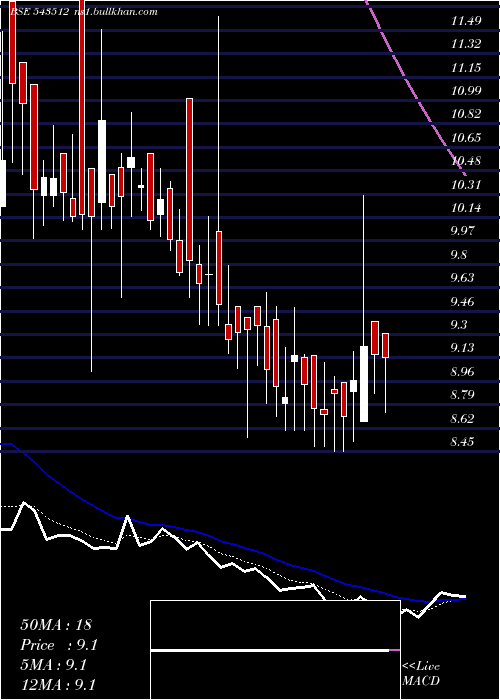Click the 11.32 price axis label
The width and height of the screenshot is (500, 700).
click(466, 44)
